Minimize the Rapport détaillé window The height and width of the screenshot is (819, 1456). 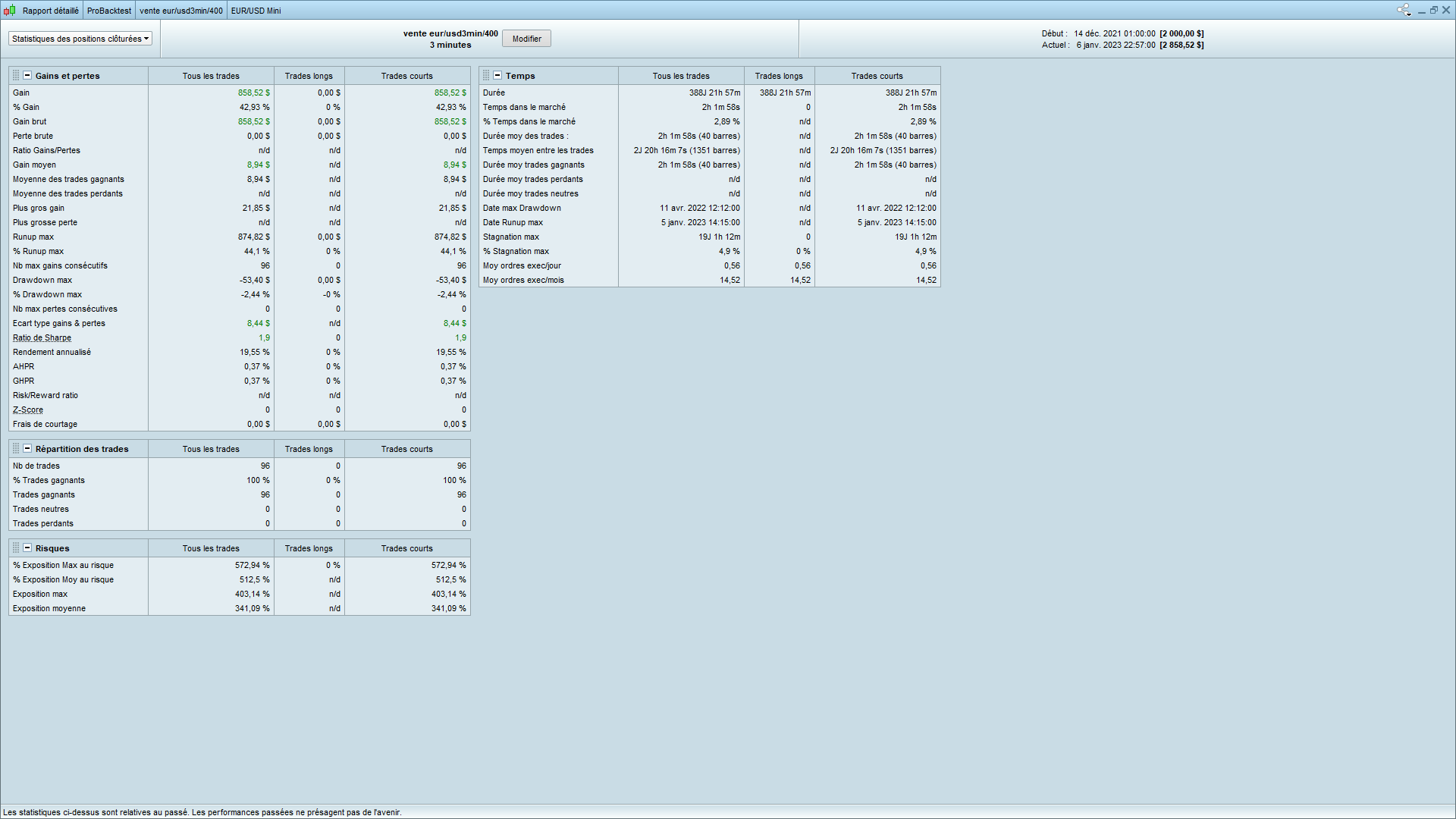click(1422, 11)
